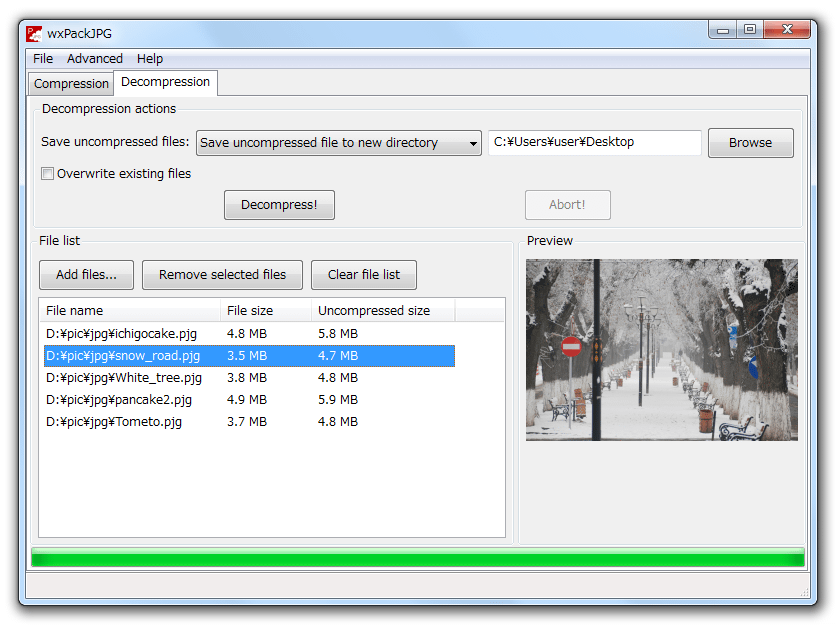Sort by Uncompressed size column header
This screenshot has height=628, width=839.
point(383,311)
